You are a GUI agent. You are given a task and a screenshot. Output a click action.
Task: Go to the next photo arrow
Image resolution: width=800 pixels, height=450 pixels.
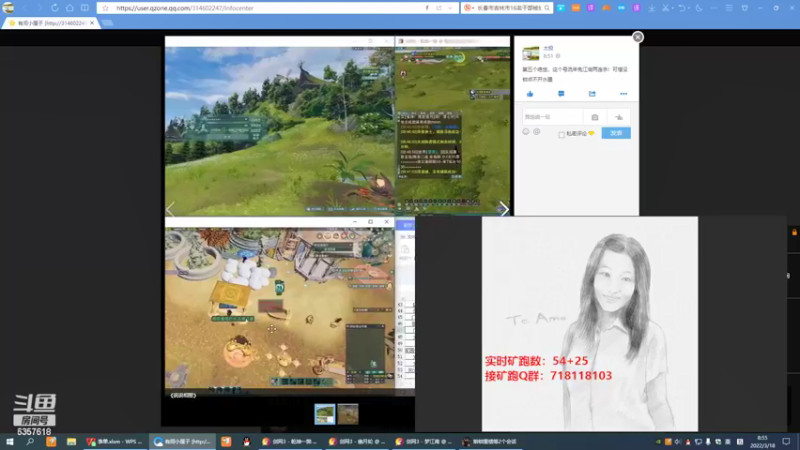click(504, 208)
